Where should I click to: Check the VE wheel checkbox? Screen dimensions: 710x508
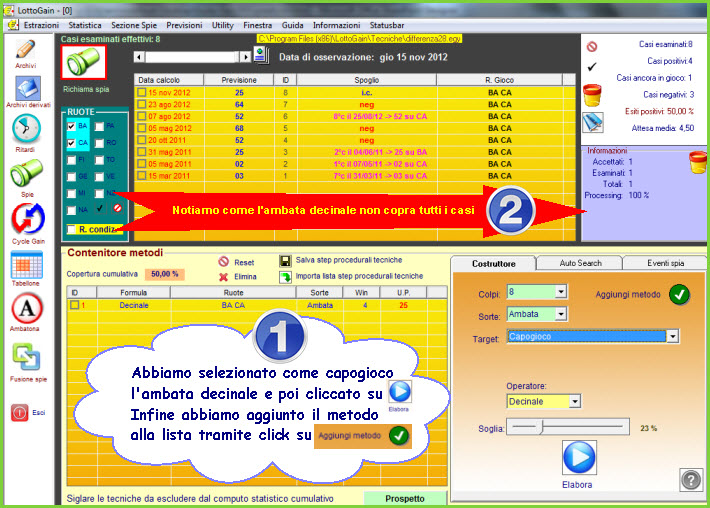click(99, 177)
